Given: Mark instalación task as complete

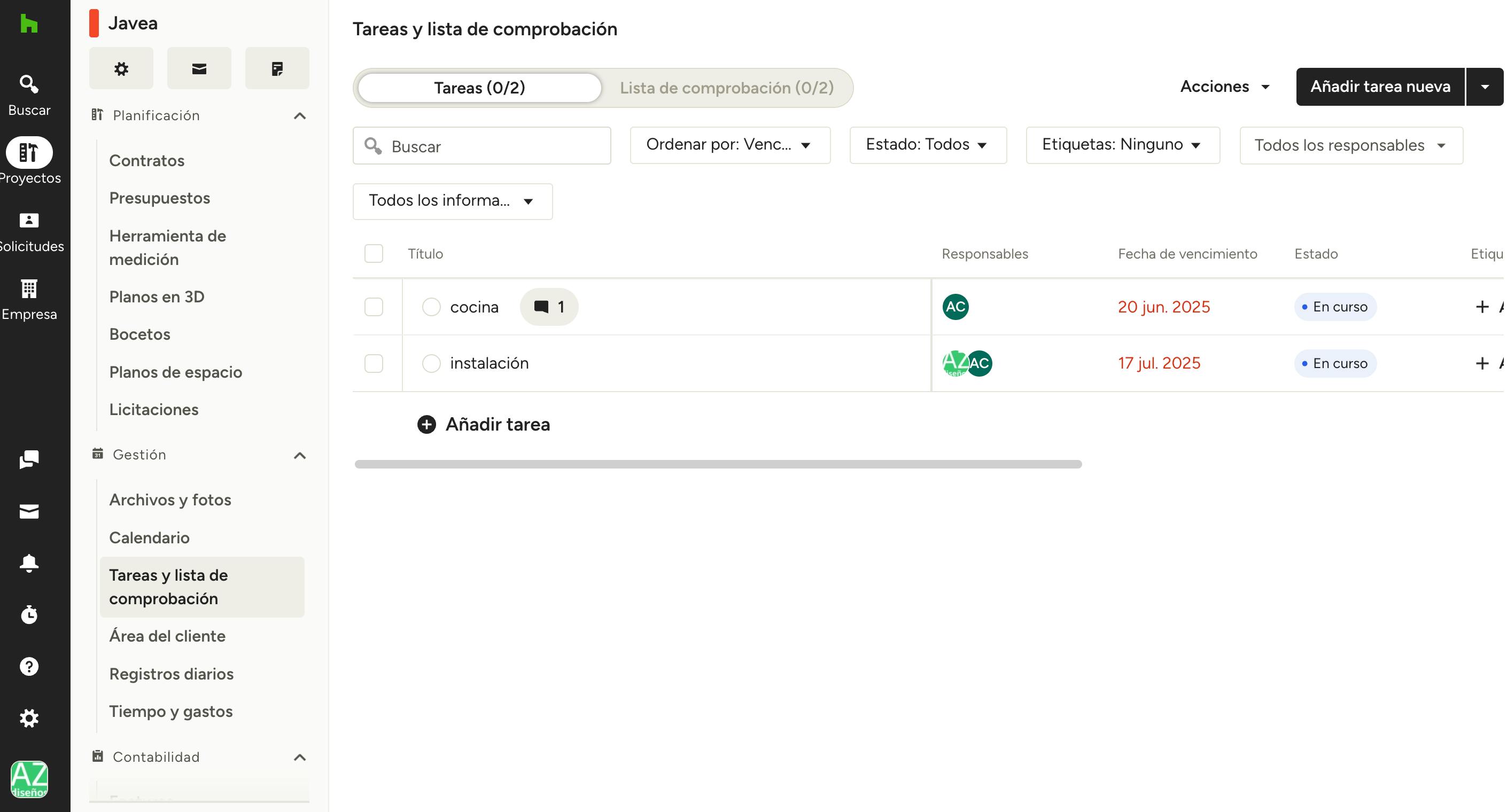Looking at the screenshot, I should coord(431,363).
